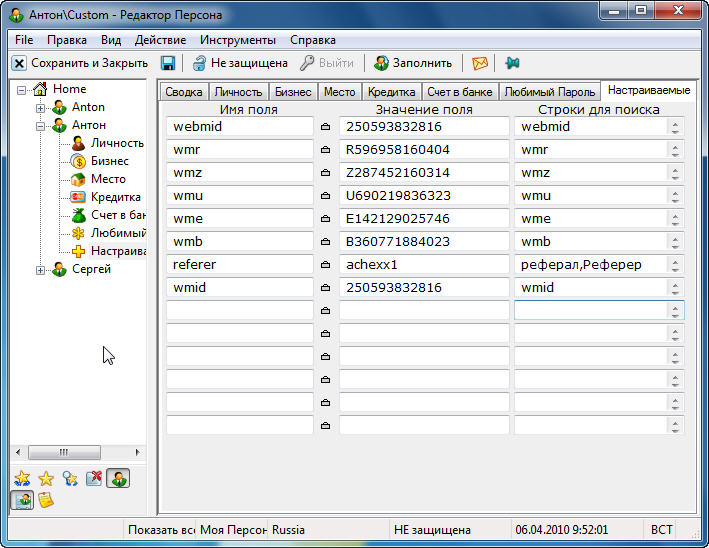The image size is (709, 548).
Task: Click the lock icon in wmid row
Action: click(325, 288)
